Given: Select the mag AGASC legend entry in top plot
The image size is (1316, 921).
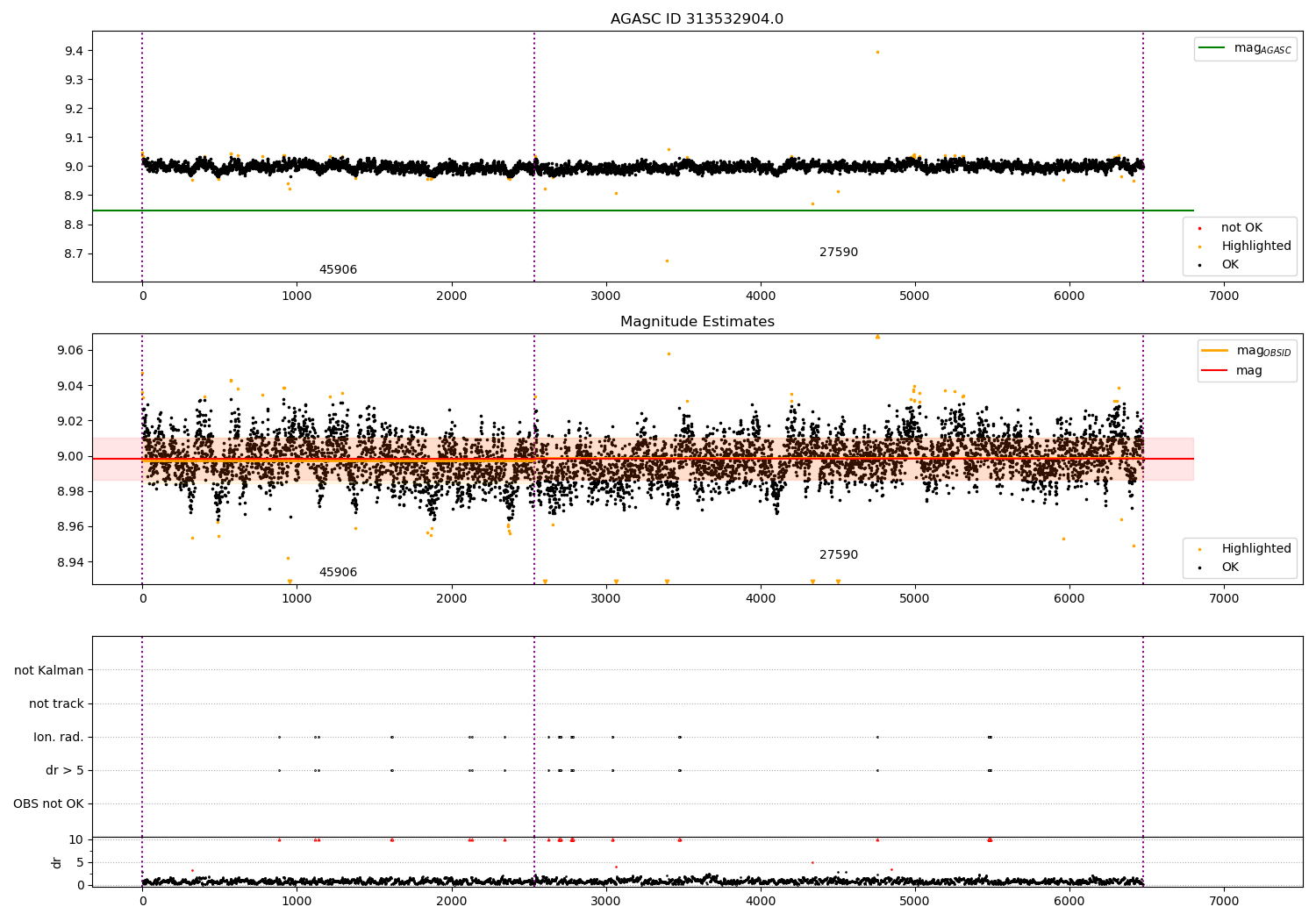Looking at the screenshot, I should pos(1245,49).
